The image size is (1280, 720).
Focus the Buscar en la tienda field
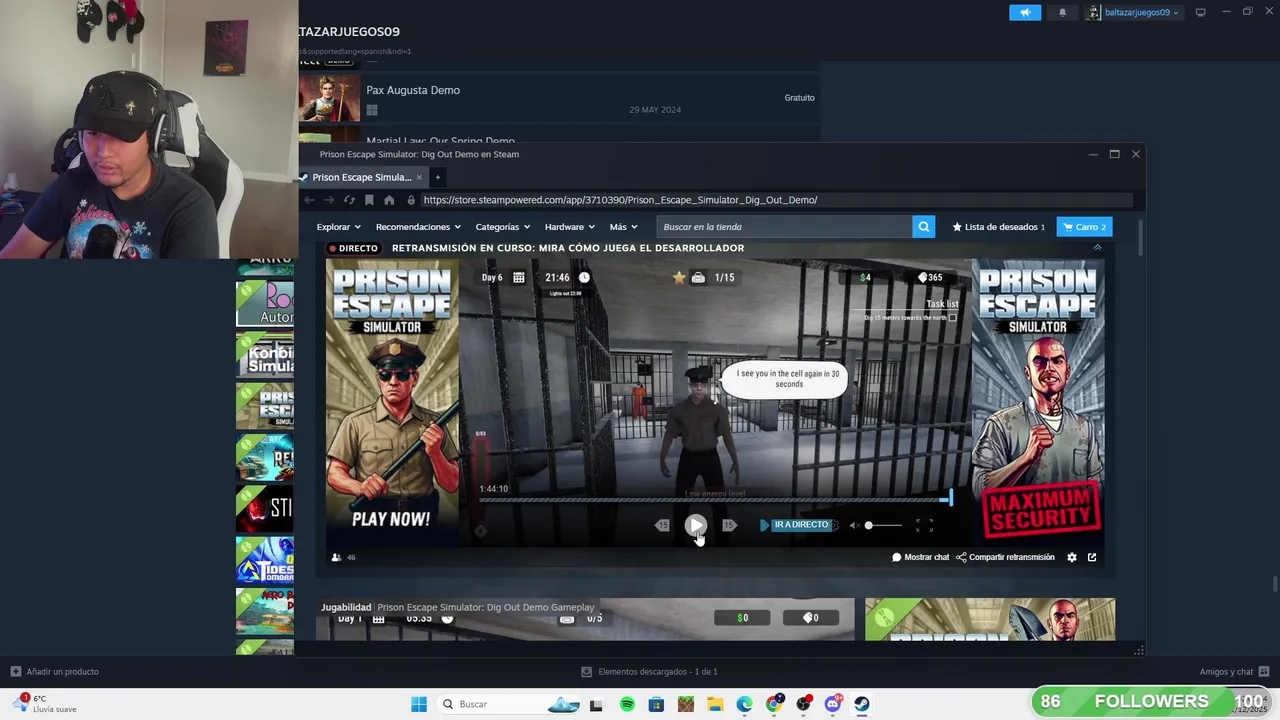(784, 227)
